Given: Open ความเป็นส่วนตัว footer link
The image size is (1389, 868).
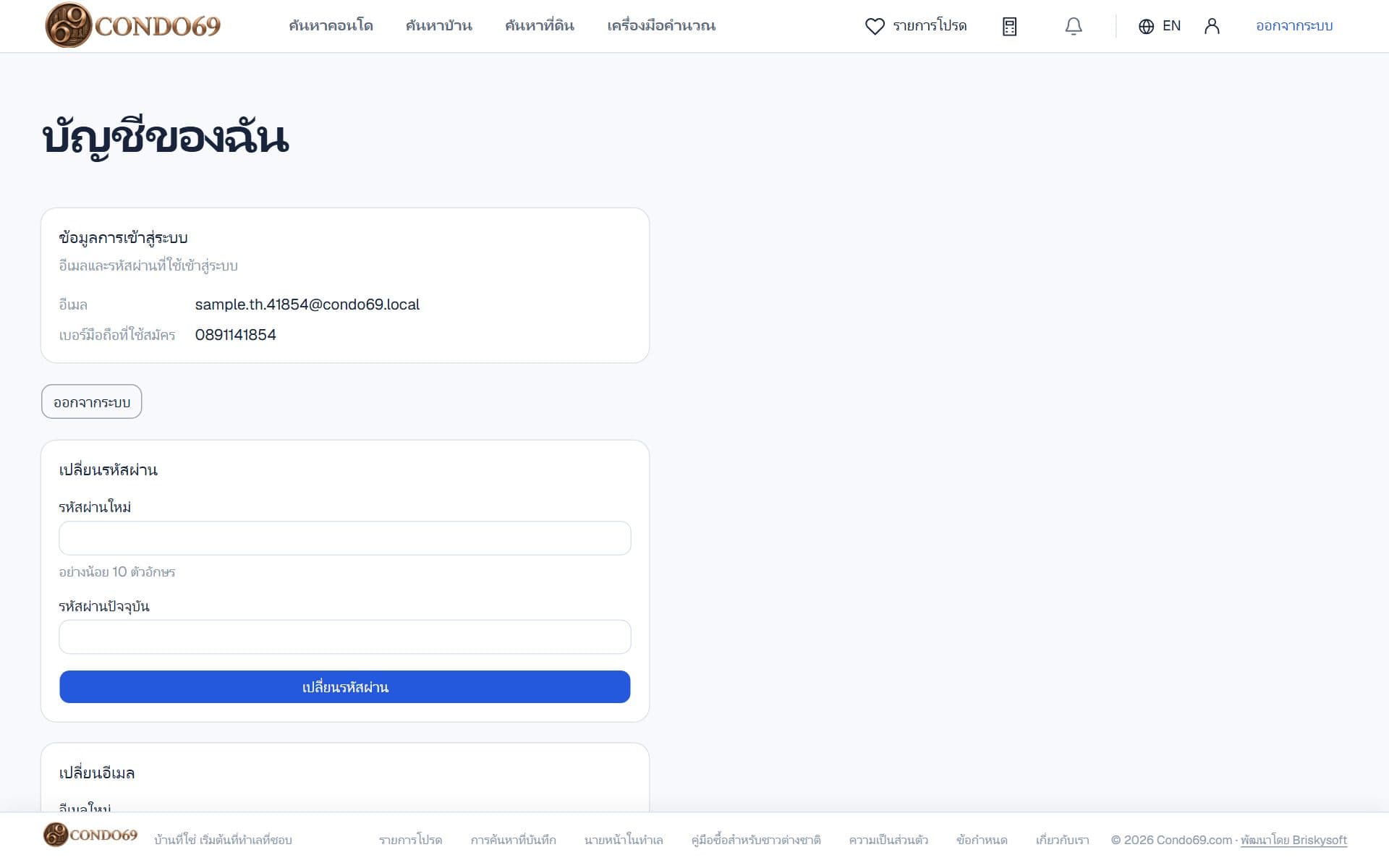Looking at the screenshot, I should coord(888,840).
